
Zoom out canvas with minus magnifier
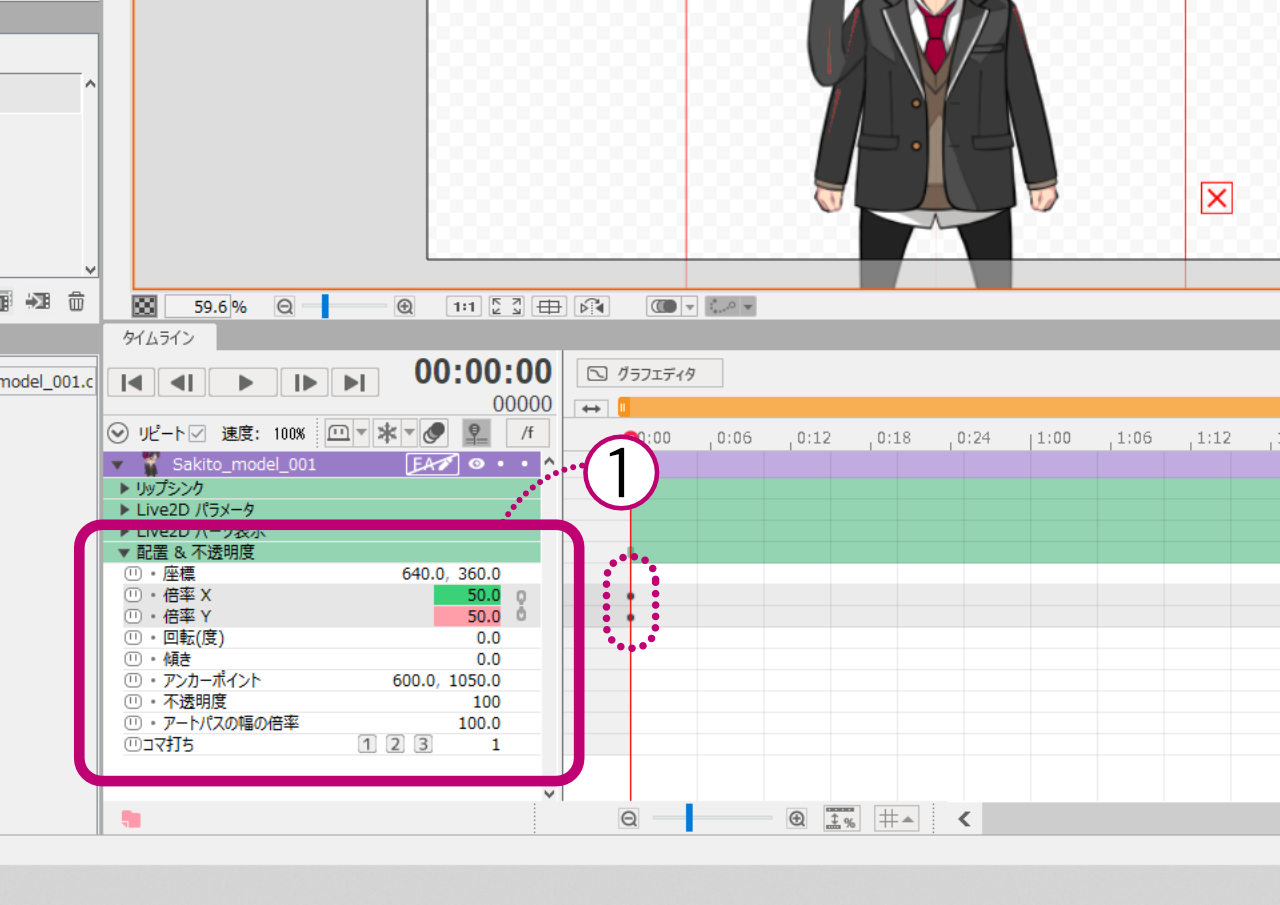pyautogui.click(x=285, y=307)
